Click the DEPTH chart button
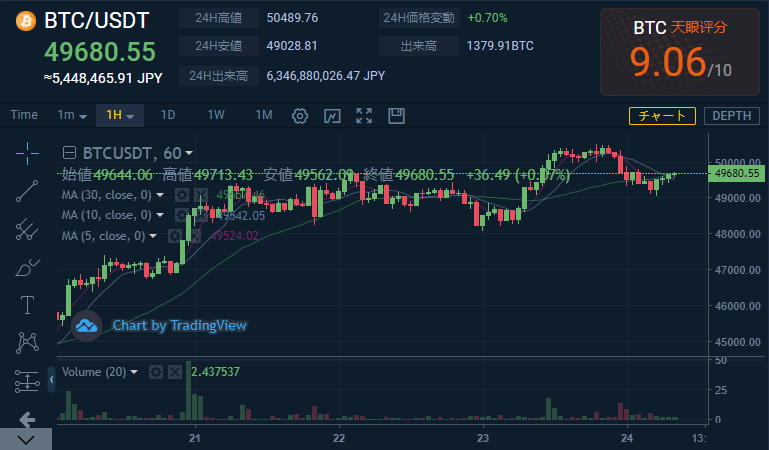 [x=732, y=116]
